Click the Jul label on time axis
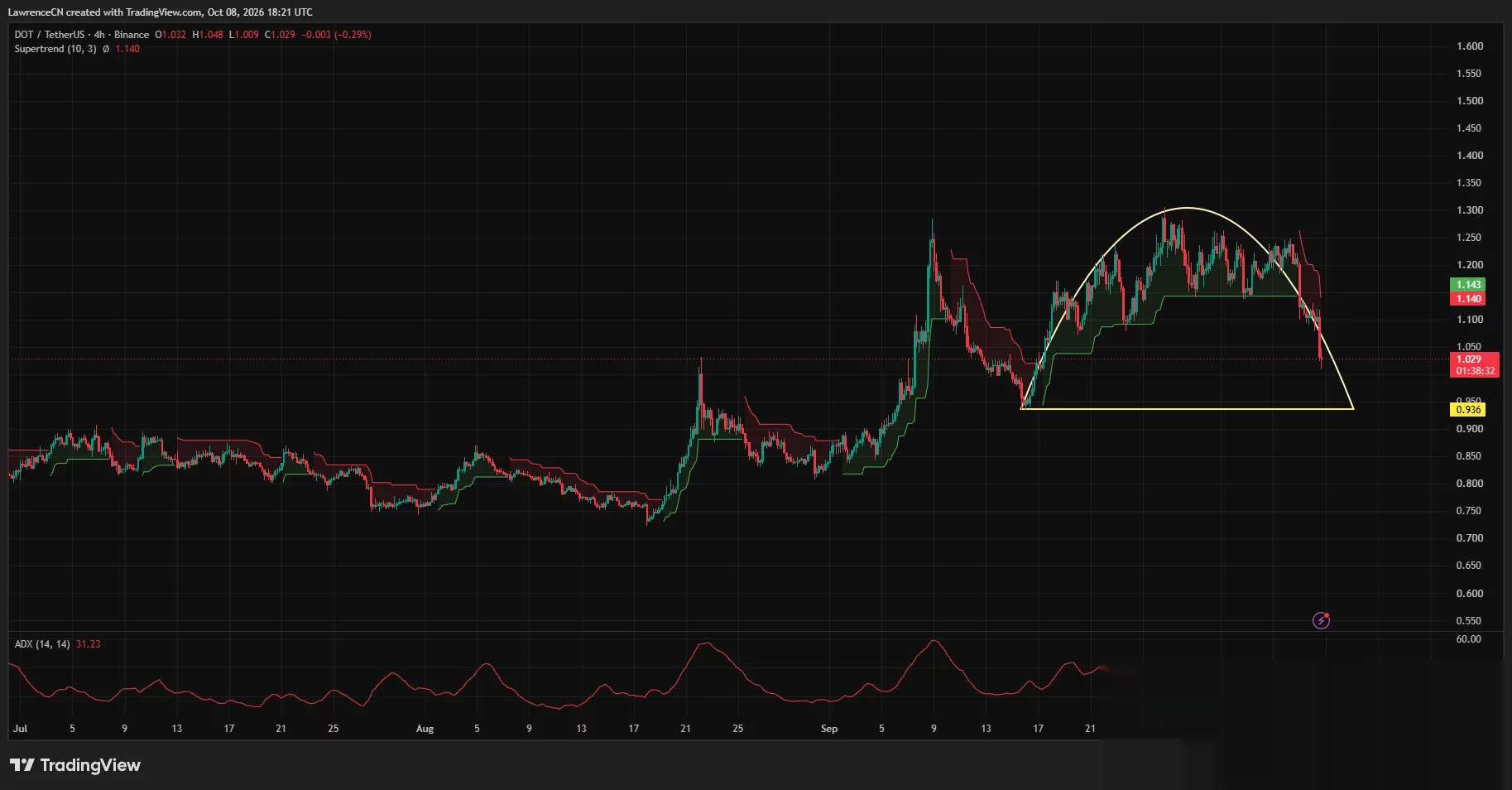The image size is (1512, 790). 20,729
